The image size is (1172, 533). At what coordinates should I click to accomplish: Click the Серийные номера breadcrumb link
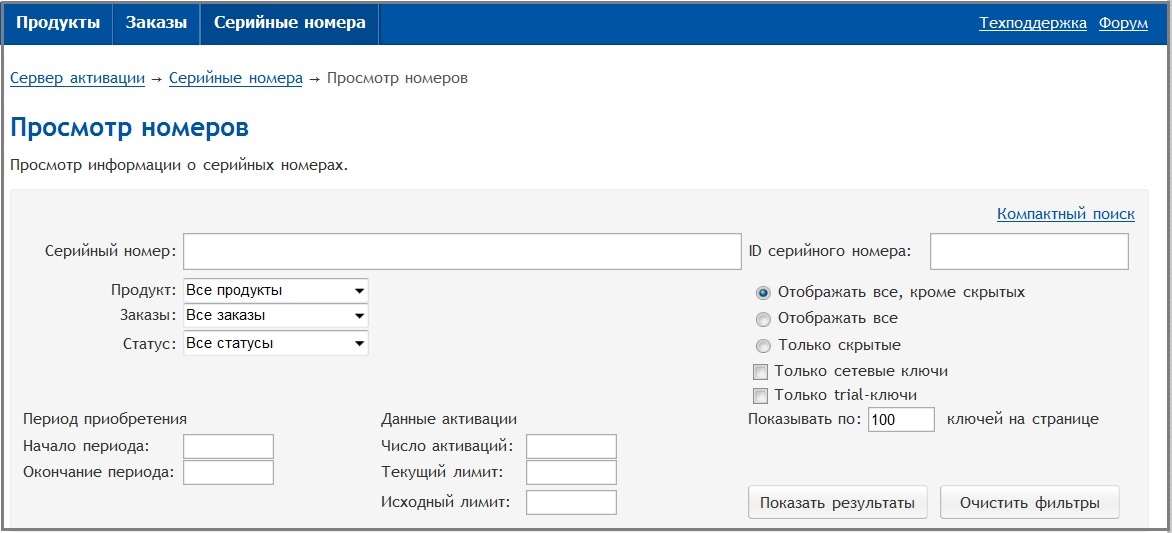click(x=235, y=78)
